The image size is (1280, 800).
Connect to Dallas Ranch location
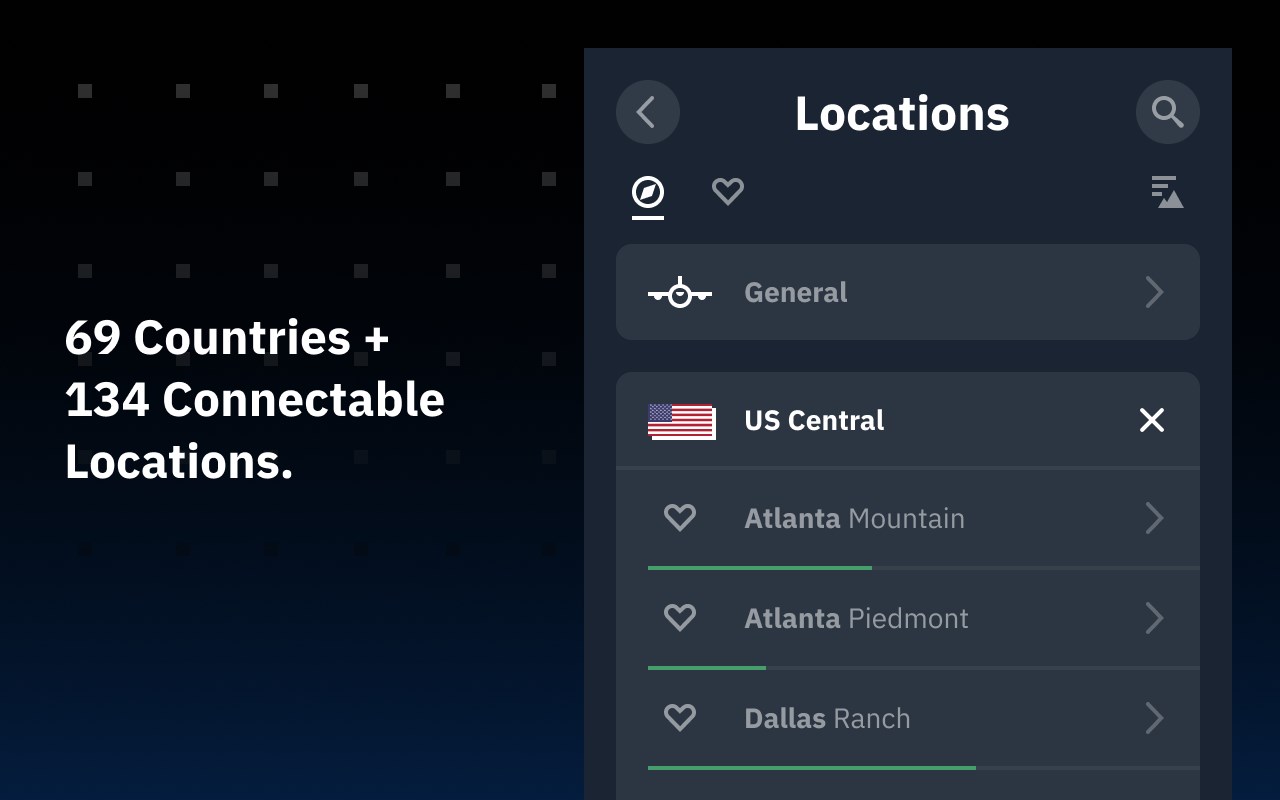[x=908, y=718]
